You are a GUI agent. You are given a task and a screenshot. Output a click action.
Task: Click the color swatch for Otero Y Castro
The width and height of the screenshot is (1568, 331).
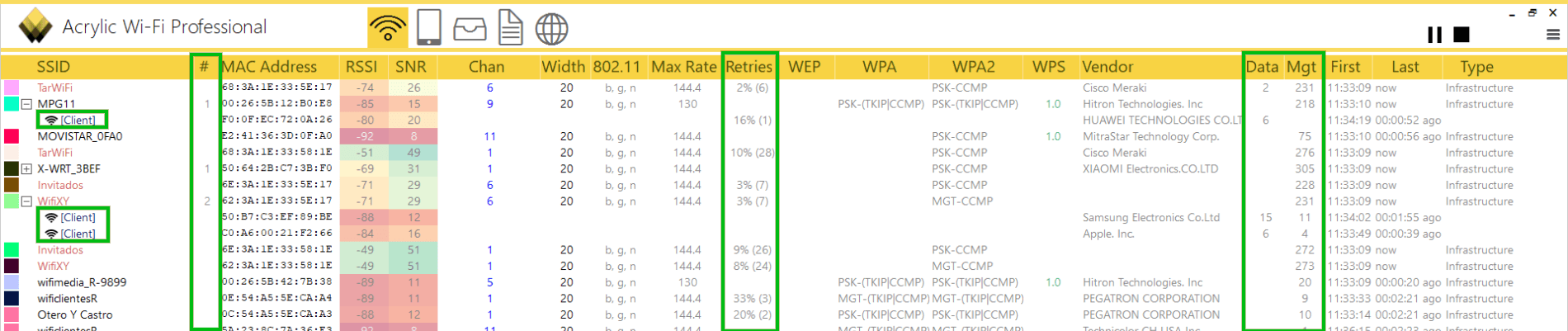coord(12,315)
